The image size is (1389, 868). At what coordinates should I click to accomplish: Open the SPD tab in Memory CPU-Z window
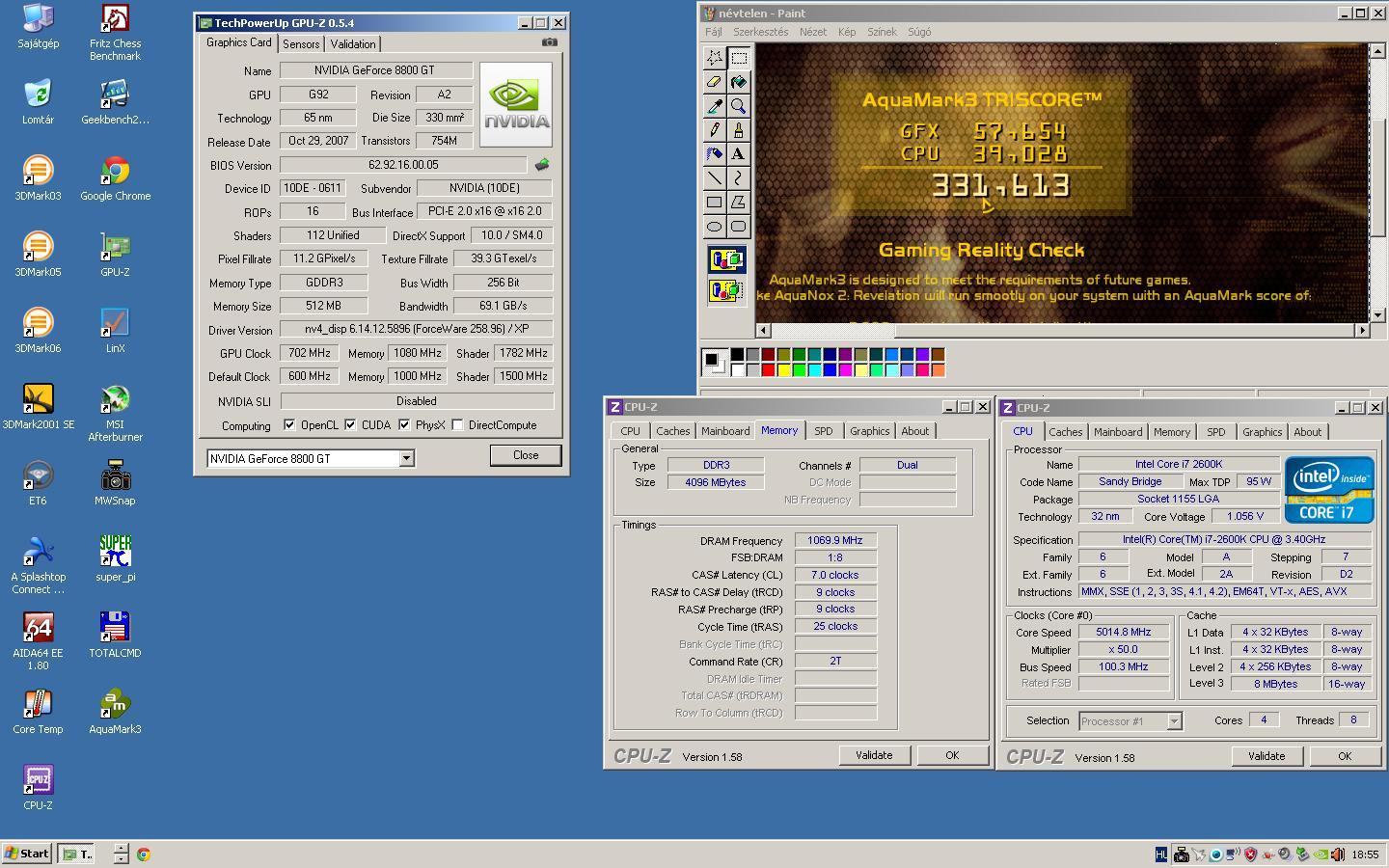pyautogui.click(x=823, y=431)
